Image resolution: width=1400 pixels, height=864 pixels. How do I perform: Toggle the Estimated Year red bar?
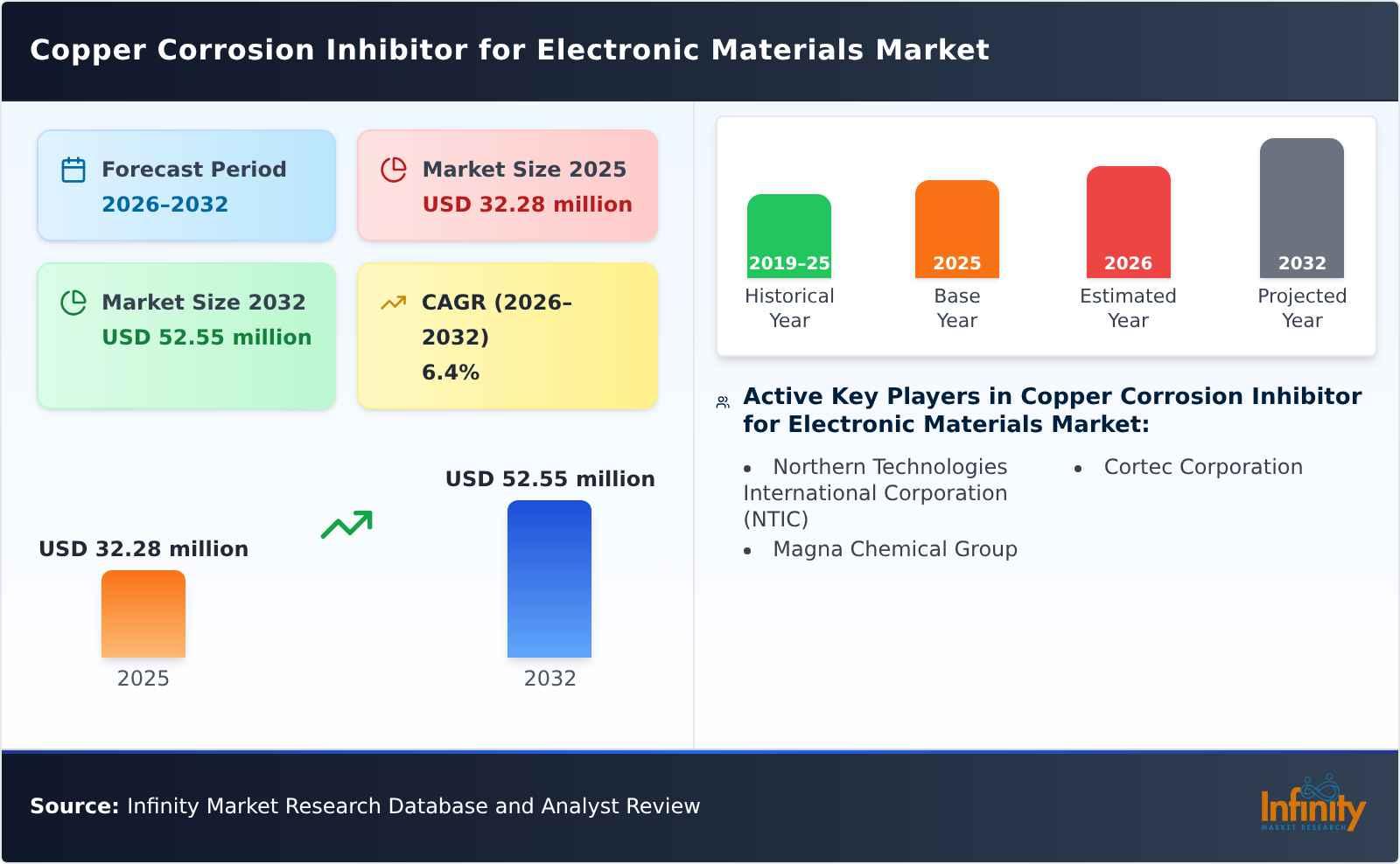(1129, 221)
